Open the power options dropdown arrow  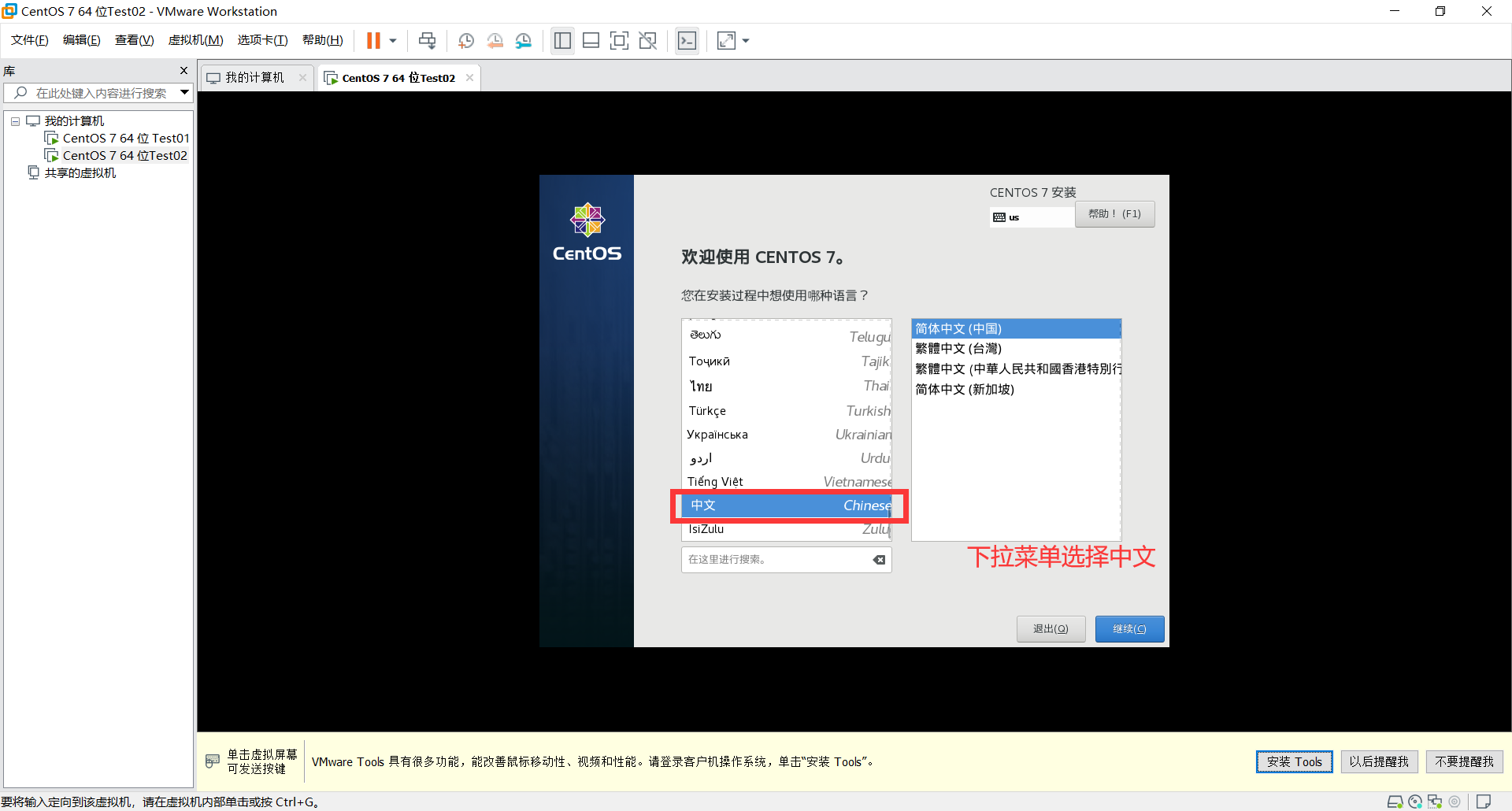coord(393,41)
